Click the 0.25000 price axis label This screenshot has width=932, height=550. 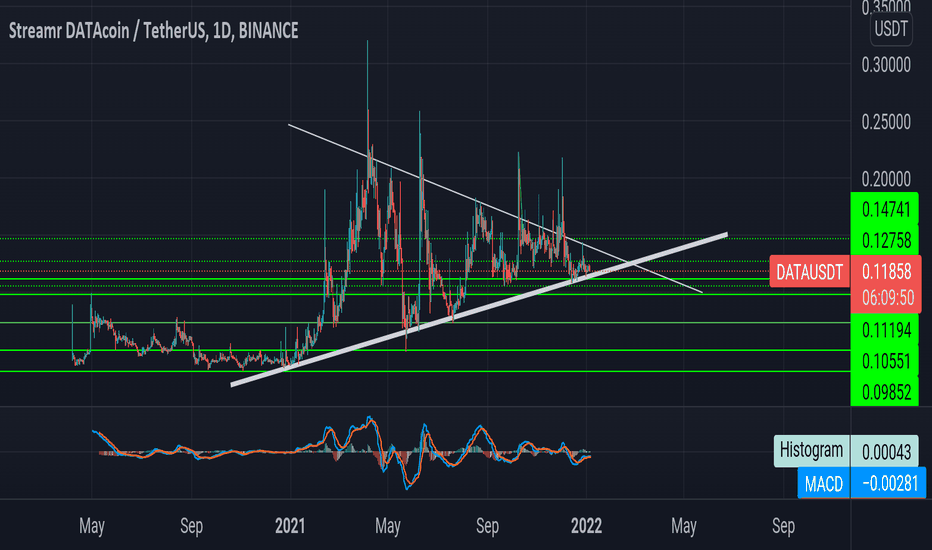click(x=886, y=122)
